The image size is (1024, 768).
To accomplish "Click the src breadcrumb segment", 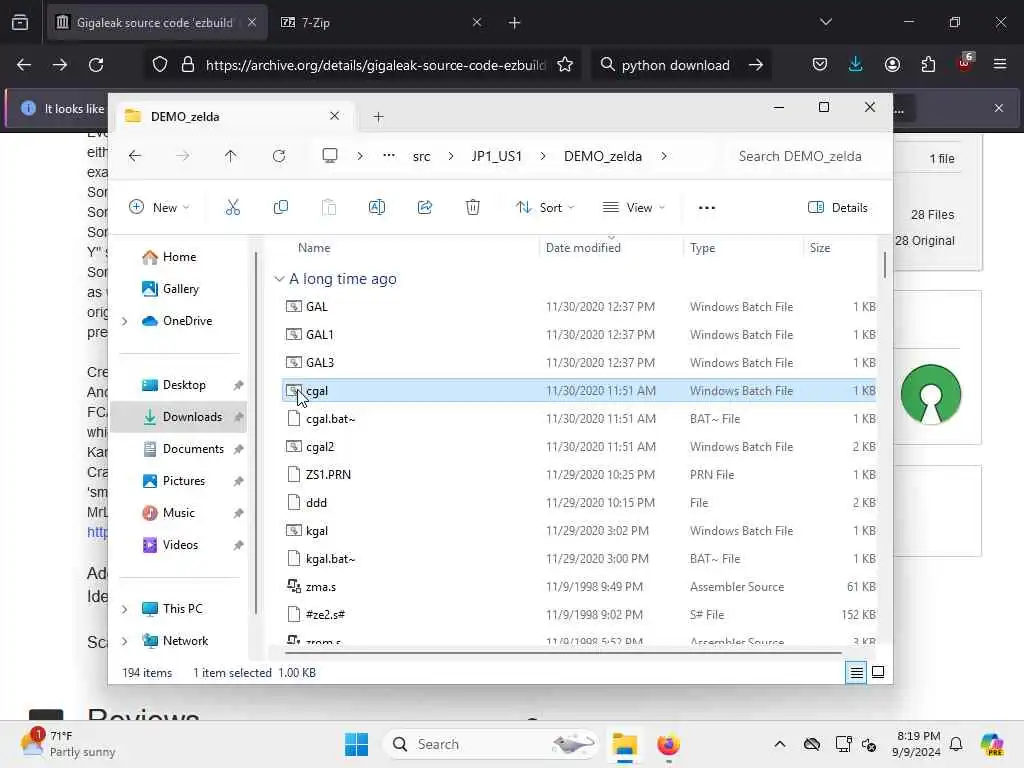I will tap(421, 156).
